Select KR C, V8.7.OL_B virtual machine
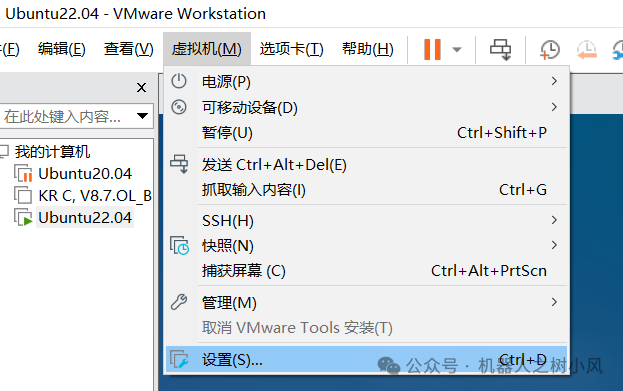The image size is (623, 391). [95, 196]
